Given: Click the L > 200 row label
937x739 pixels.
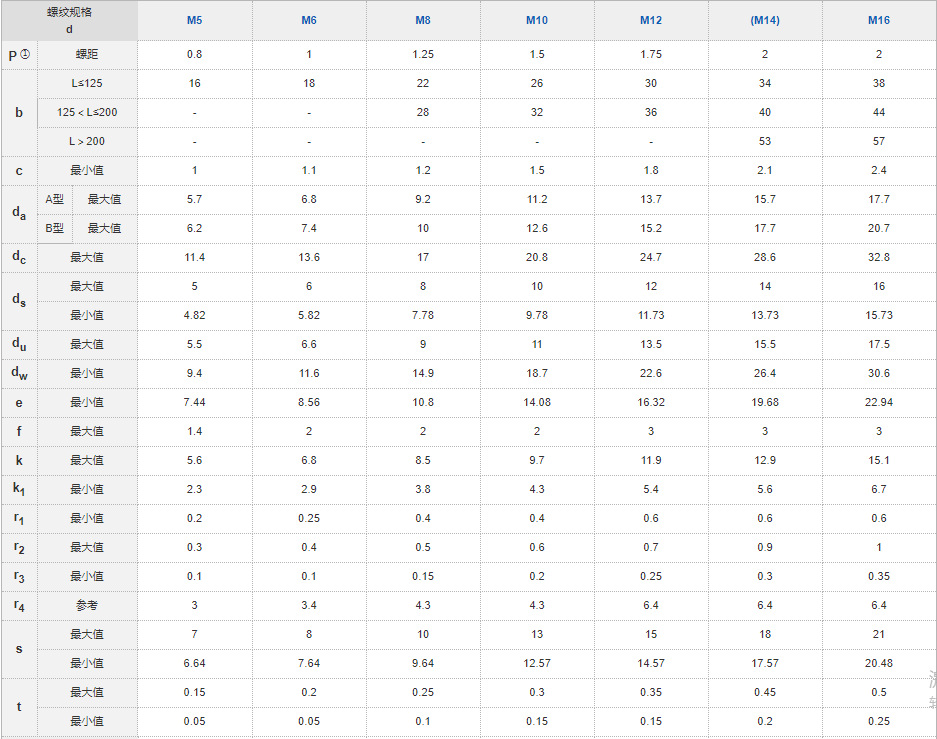Looking at the screenshot, I should coord(87,141).
